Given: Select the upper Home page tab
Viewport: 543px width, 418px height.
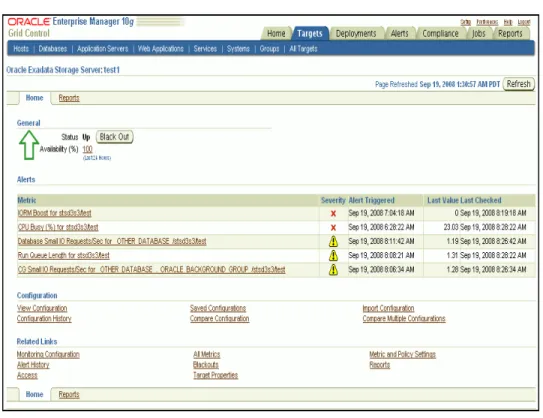Looking at the screenshot, I should (x=34, y=98).
